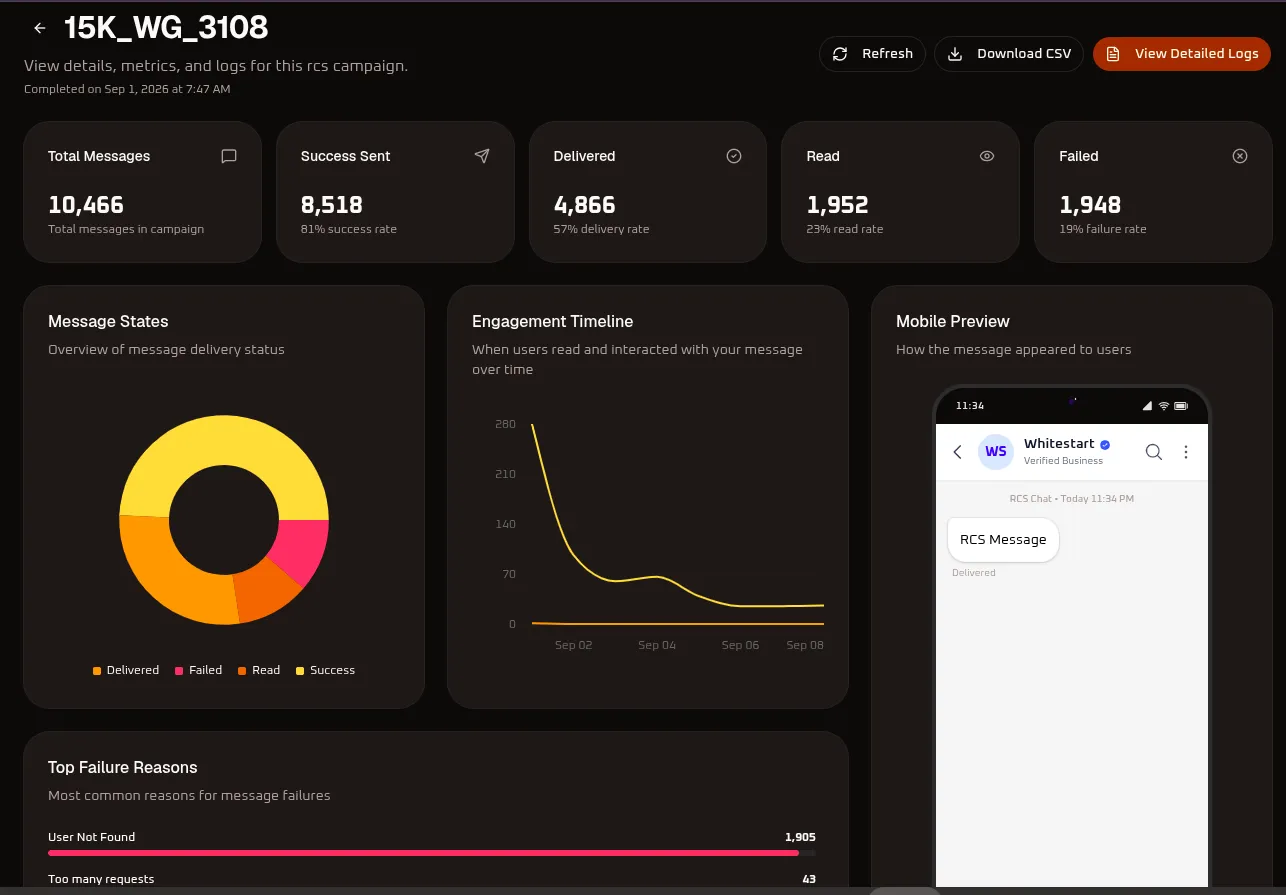Go back using the arrow beside 15K_WG_3108
This screenshot has height=895, width=1286.
coord(40,28)
